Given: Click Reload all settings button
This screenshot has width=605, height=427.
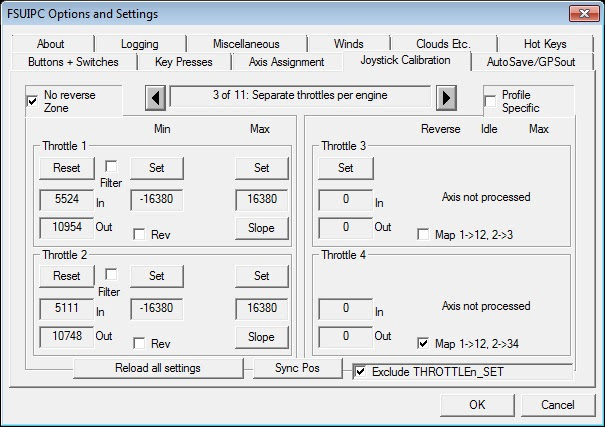Looking at the screenshot, I should pyautogui.click(x=158, y=368).
